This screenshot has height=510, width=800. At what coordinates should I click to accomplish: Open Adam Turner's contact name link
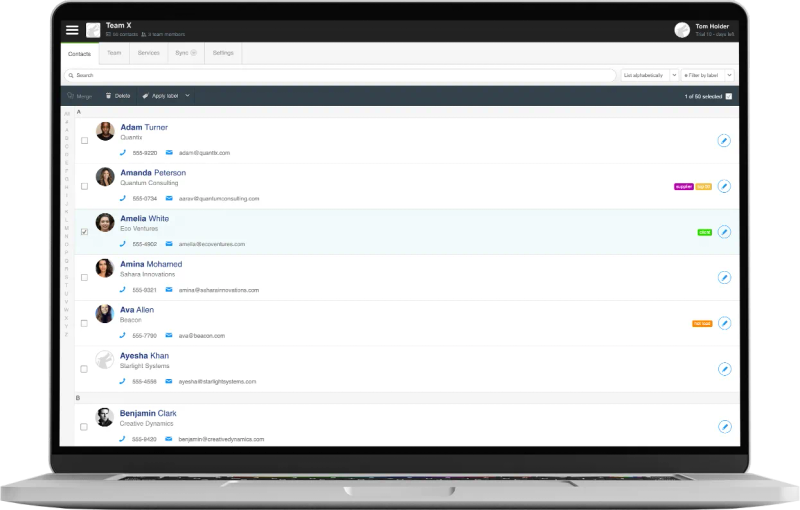click(x=144, y=127)
